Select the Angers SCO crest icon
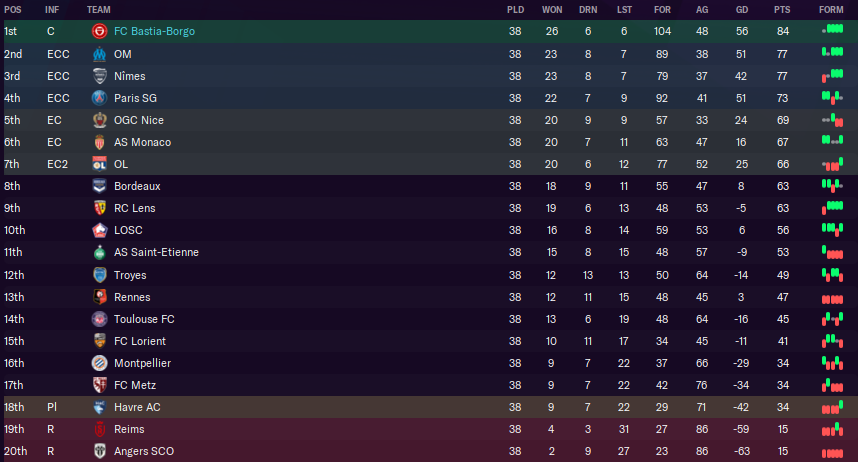This screenshot has width=858, height=462. pyautogui.click(x=99, y=451)
